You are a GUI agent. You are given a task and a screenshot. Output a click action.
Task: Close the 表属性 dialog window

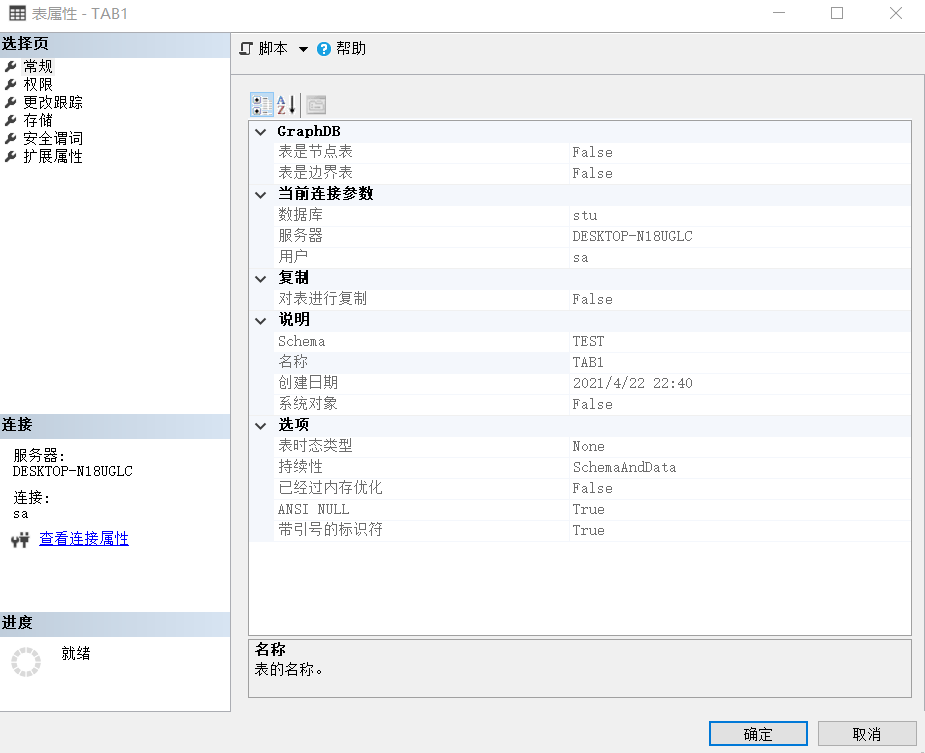pyautogui.click(x=896, y=13)
